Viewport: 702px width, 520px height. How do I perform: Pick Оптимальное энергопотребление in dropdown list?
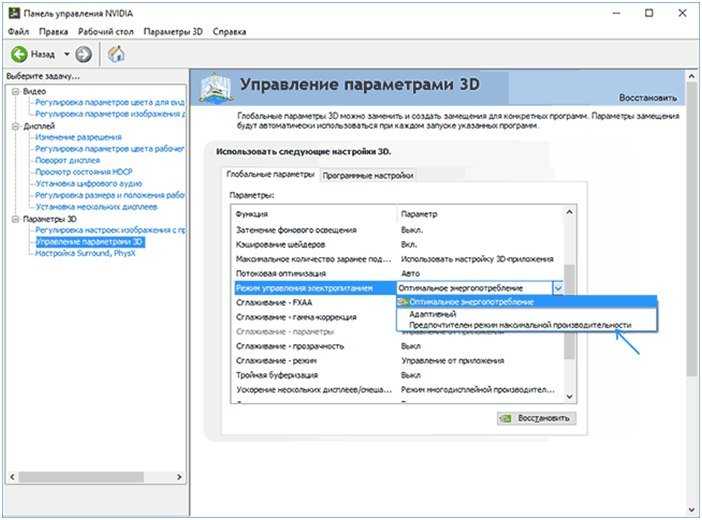point(470,301)
